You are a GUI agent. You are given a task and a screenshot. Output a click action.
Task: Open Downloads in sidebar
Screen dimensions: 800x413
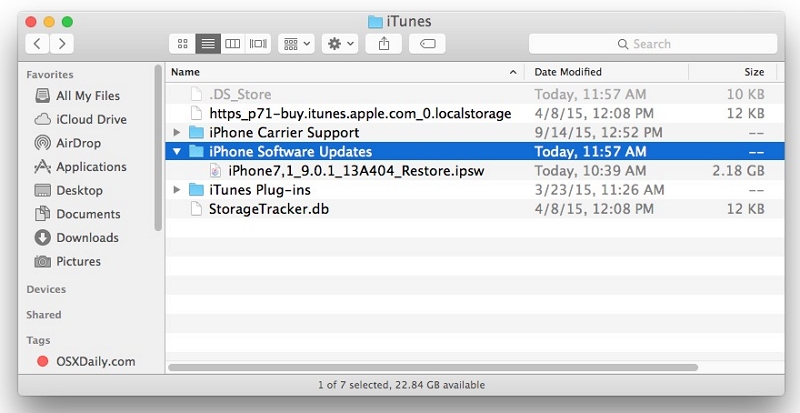point(77,237)
